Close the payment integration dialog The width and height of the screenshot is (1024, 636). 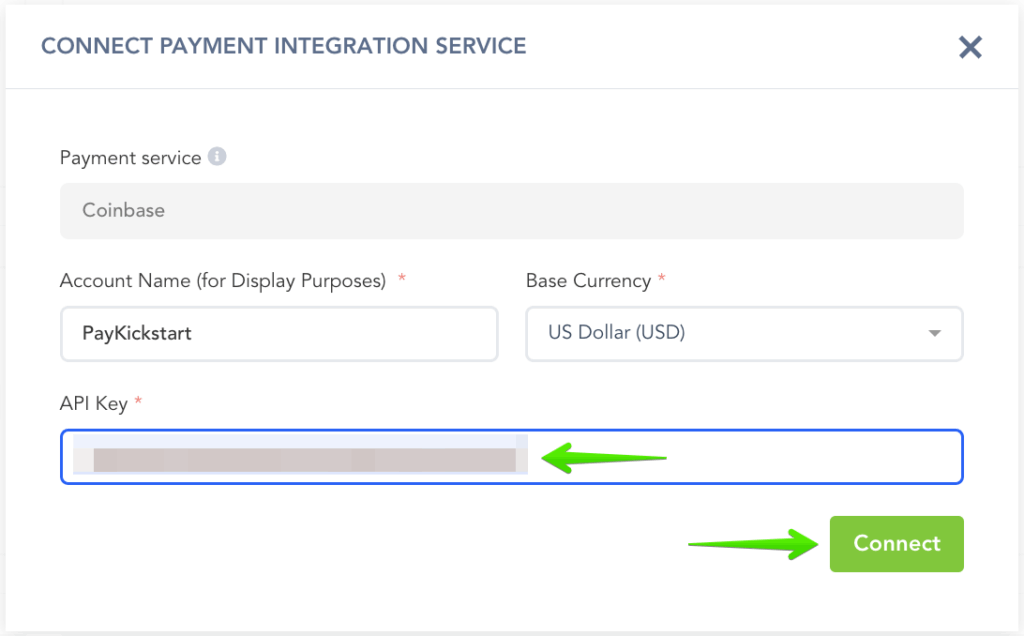click(970, 47)
